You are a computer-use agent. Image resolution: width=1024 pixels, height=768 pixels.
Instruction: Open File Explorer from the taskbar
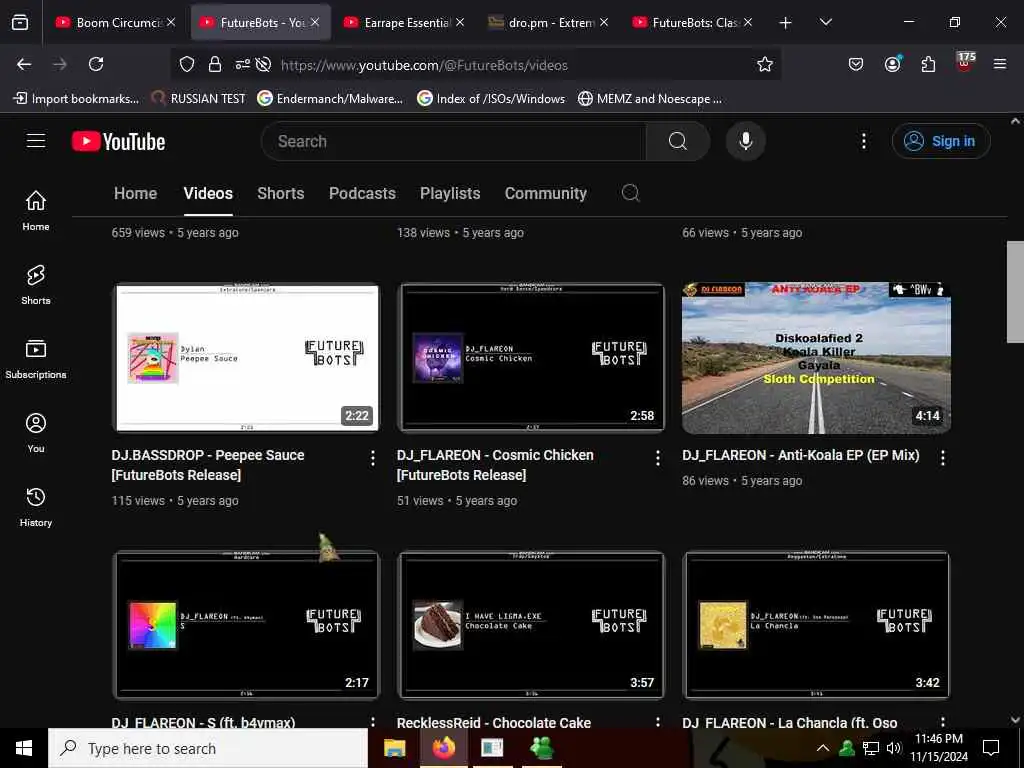[x=394, y=748]
